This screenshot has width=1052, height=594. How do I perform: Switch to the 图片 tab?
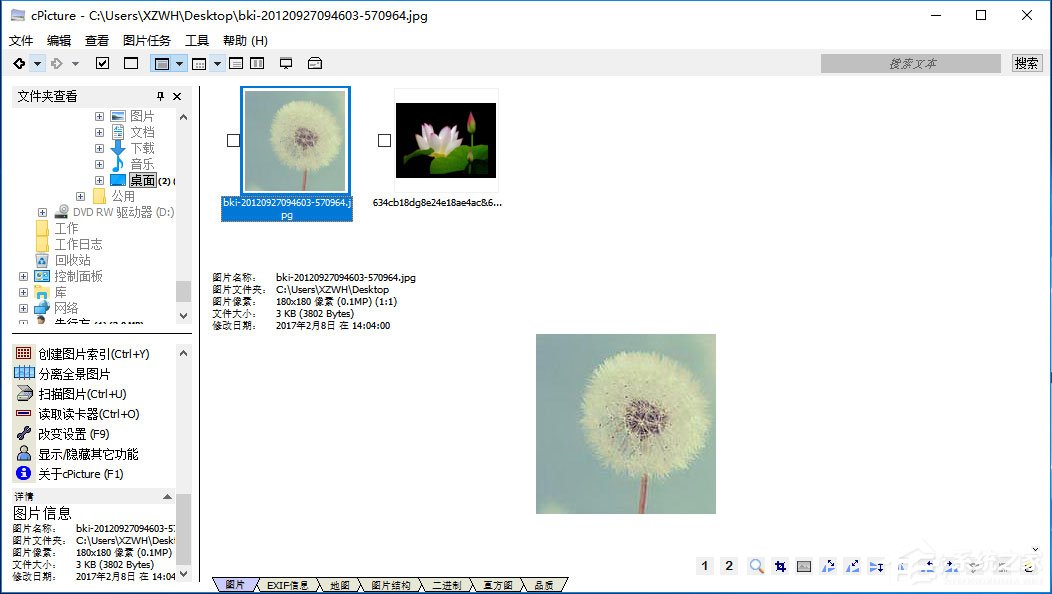(x=235, y=585)
